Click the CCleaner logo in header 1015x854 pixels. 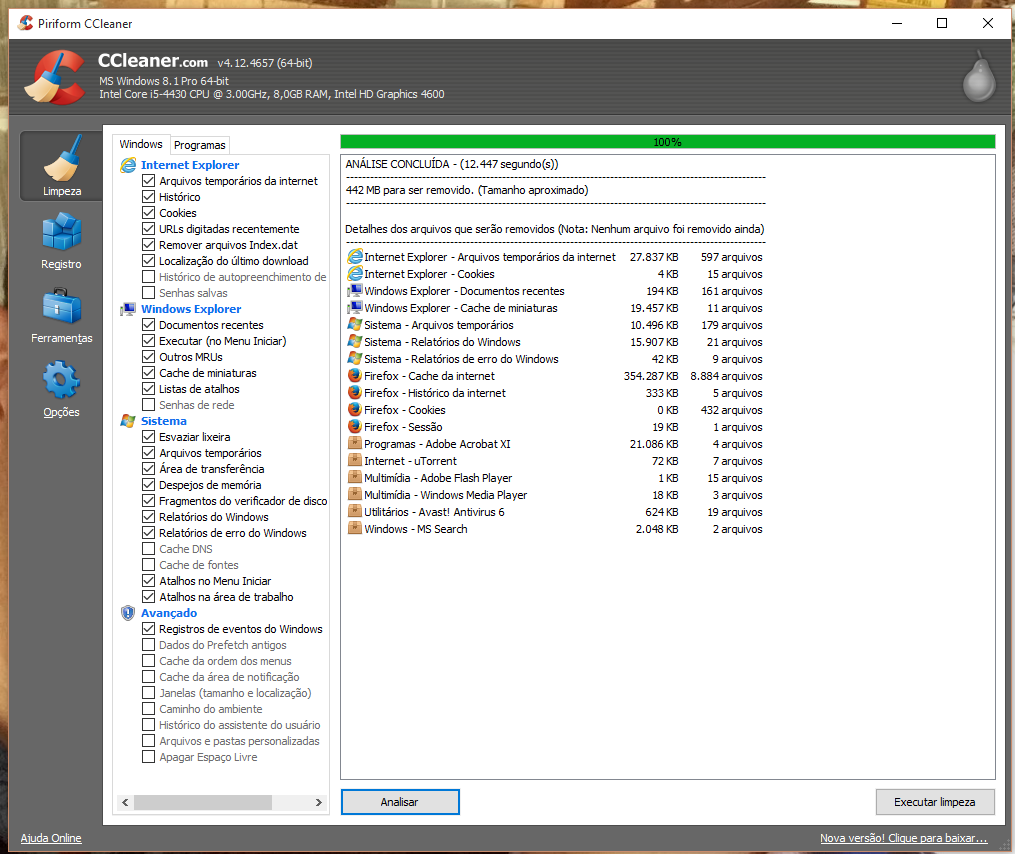54,78
